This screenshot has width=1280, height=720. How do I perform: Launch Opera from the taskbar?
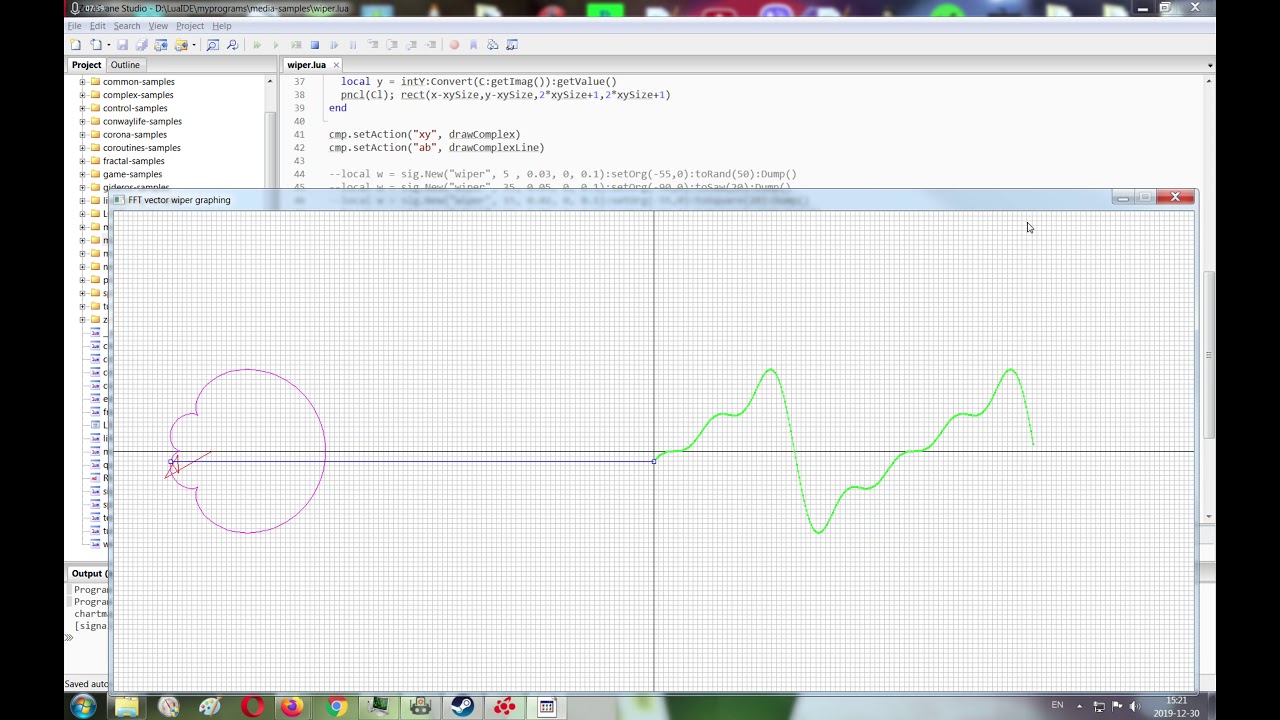pyautogui.click(x=252, y=707)
